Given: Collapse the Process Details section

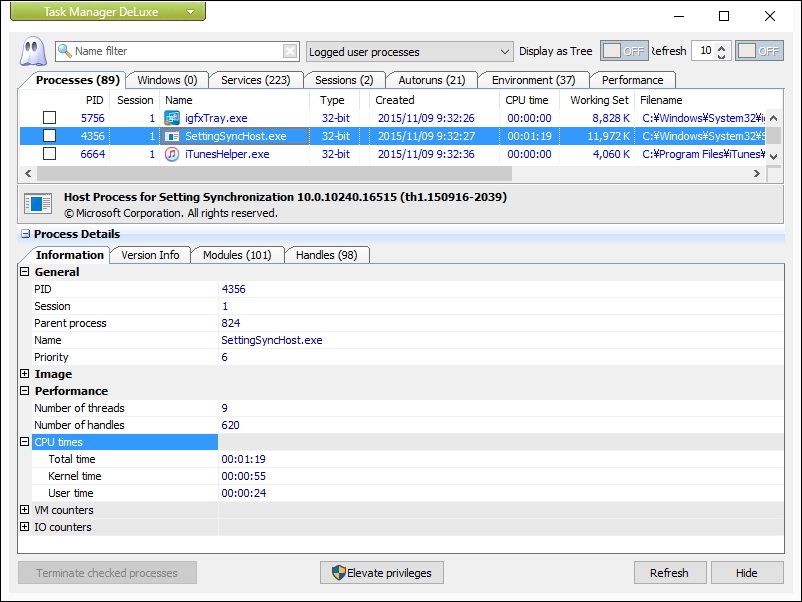Looking at the screenshot, I should click(x=25, y=234).
